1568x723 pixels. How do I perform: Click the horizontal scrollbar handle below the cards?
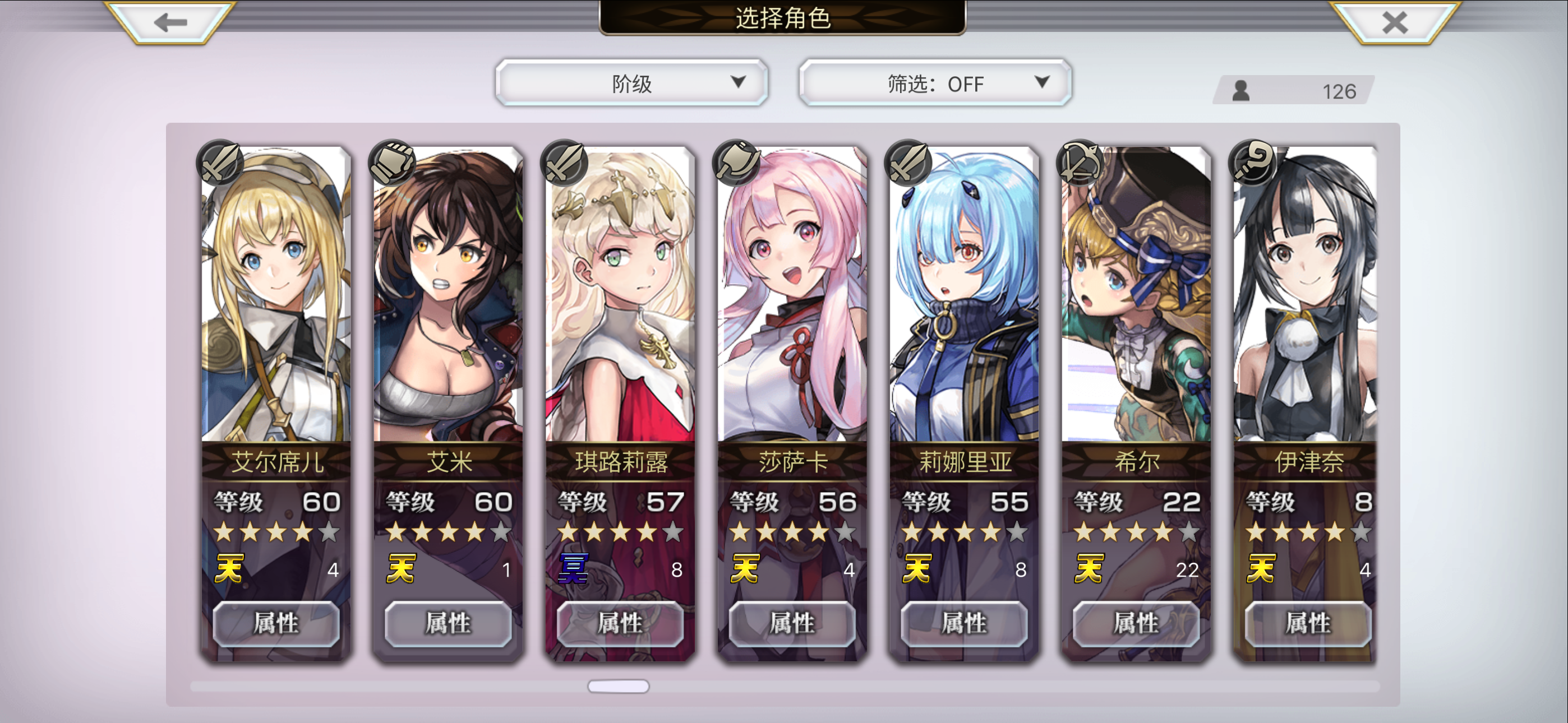coord(619,687)
